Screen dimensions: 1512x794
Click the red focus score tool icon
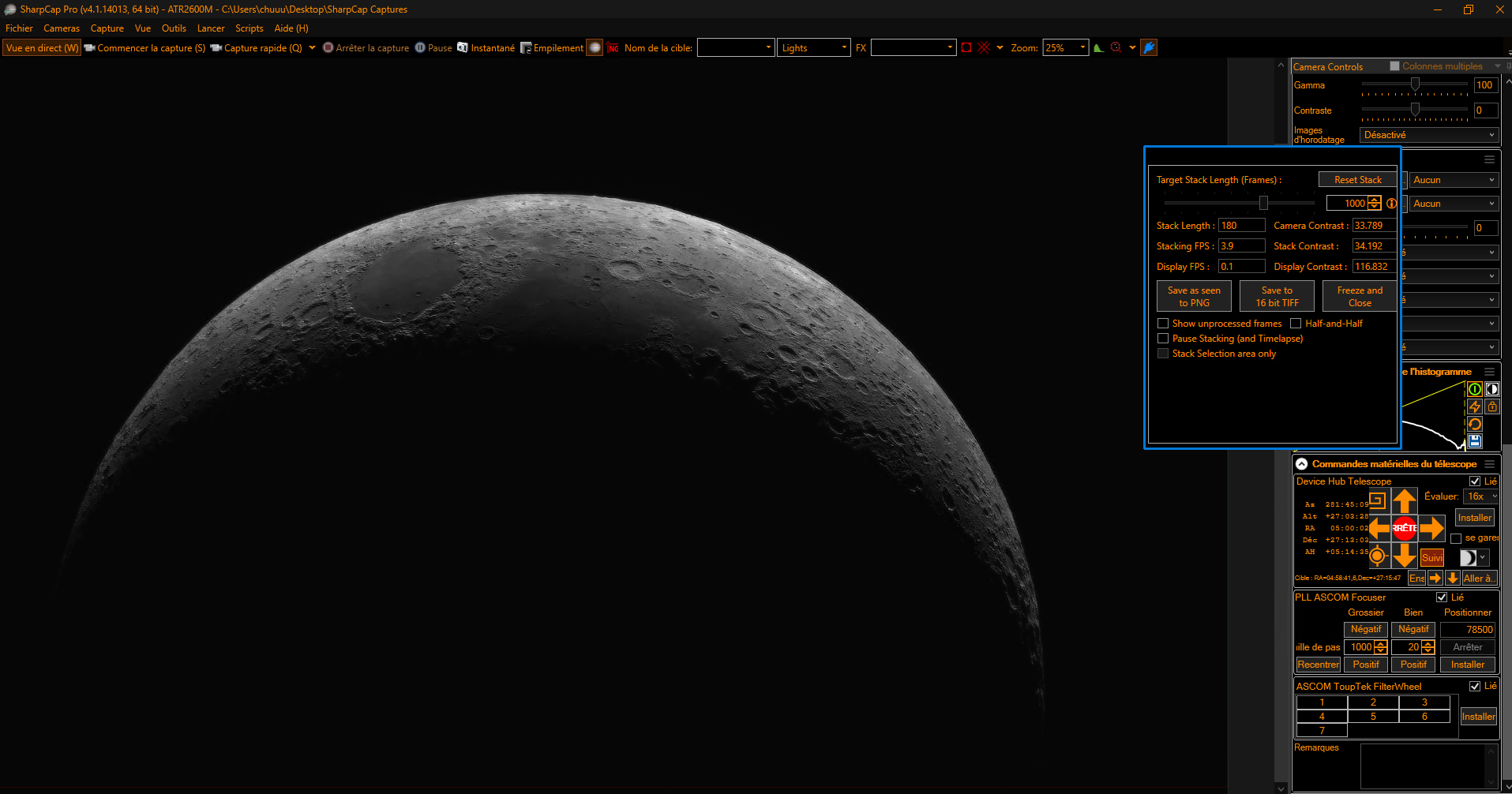click(x=1116, y=48)
